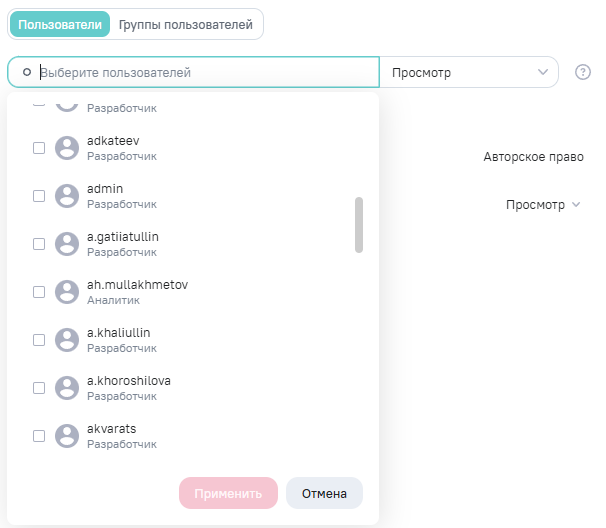Focus the Выберите пользователей search field
This screenshot has width=606, height=528.
[x=200, y=73]
